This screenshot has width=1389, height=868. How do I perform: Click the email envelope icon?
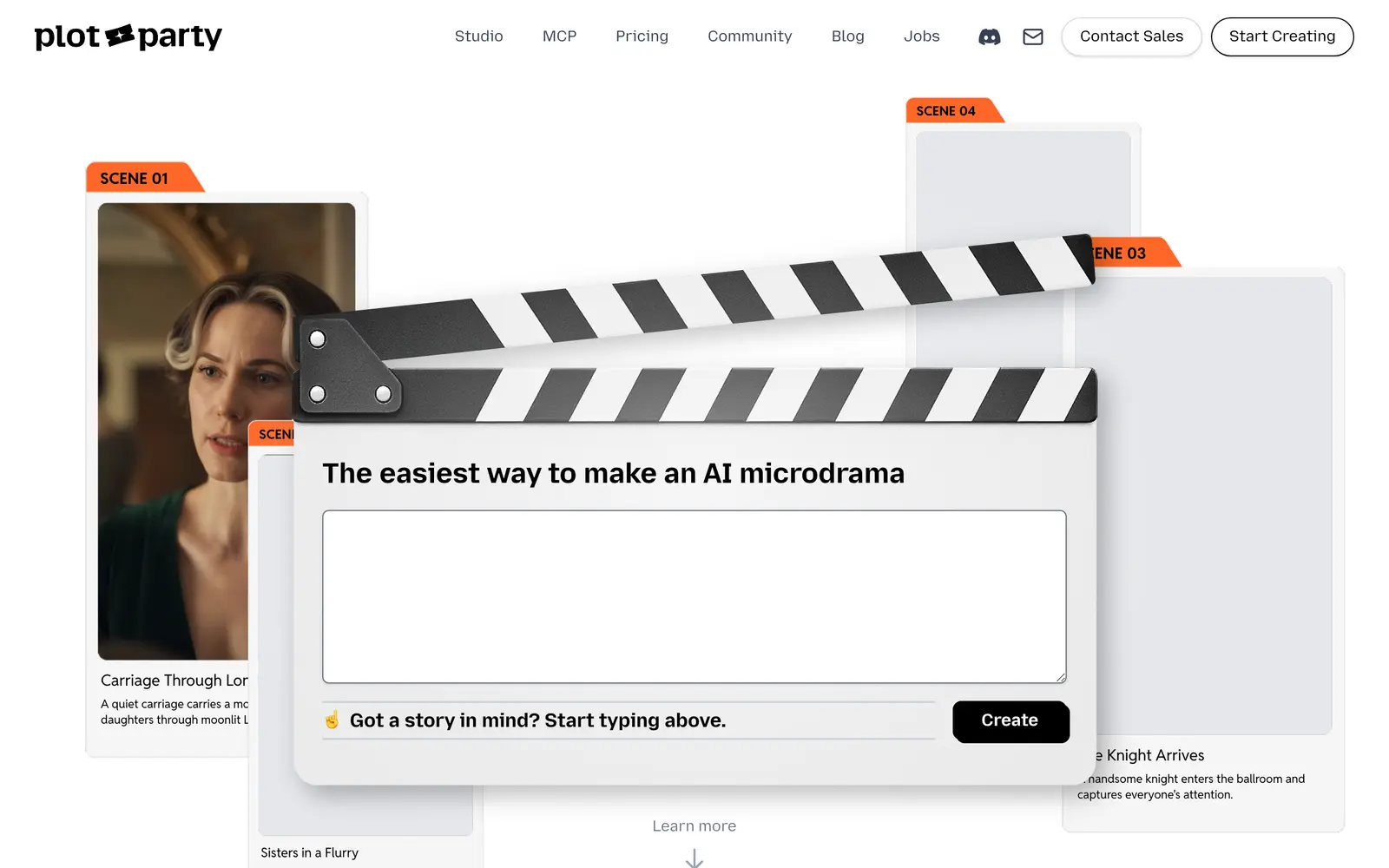[1032, 36]
